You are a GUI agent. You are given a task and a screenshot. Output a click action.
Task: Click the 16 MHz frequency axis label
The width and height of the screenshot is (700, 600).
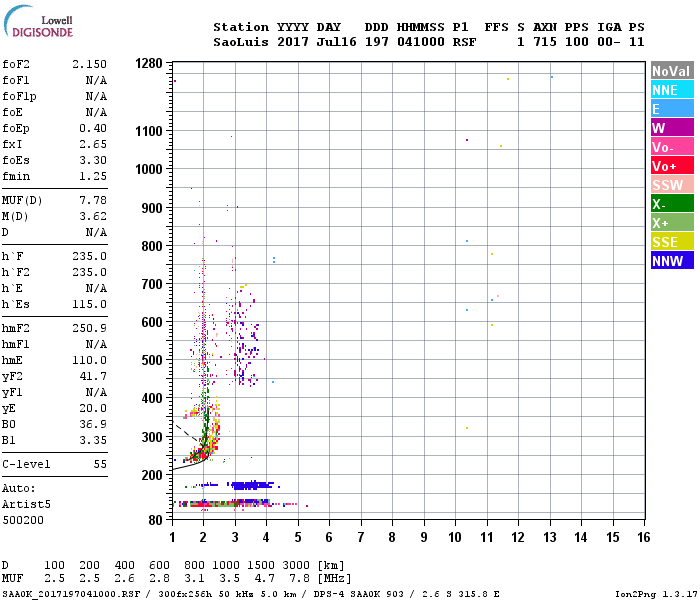[x=644, y=537]
